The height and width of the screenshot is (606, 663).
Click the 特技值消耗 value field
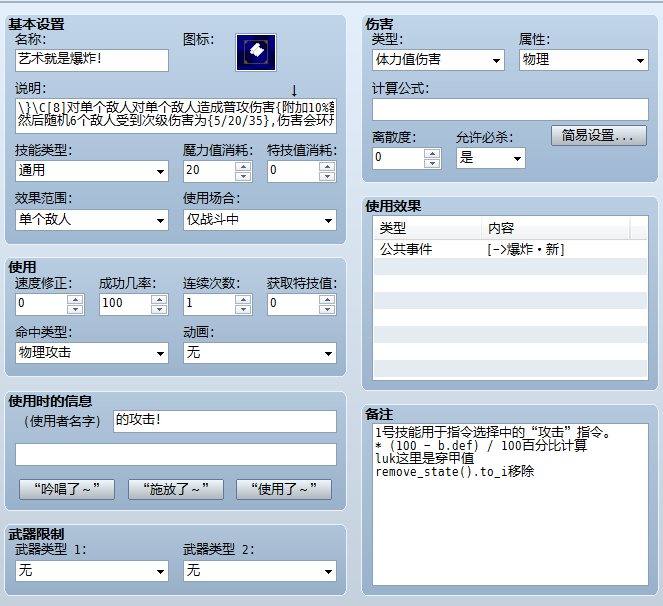[293, 171]
